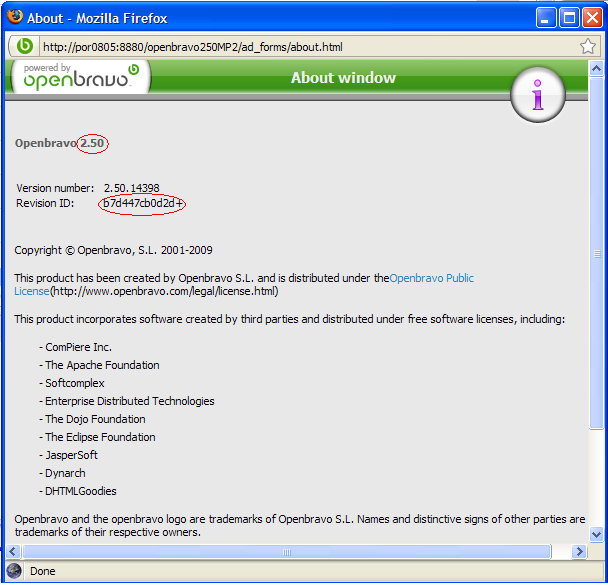Screen dimensions: 608x585
Task: Click the Copyright Openbravo 2001-2009 line
Action: (x=113, y=250)
